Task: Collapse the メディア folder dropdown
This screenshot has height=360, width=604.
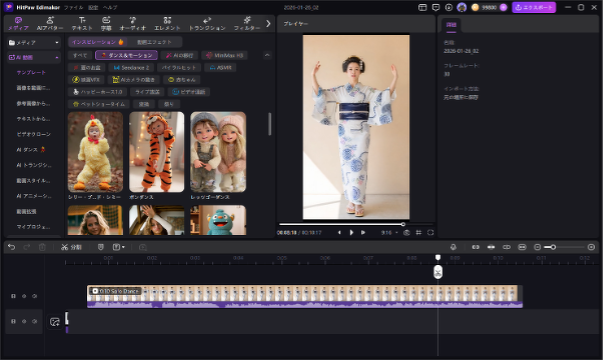Action: click(57, 42)
